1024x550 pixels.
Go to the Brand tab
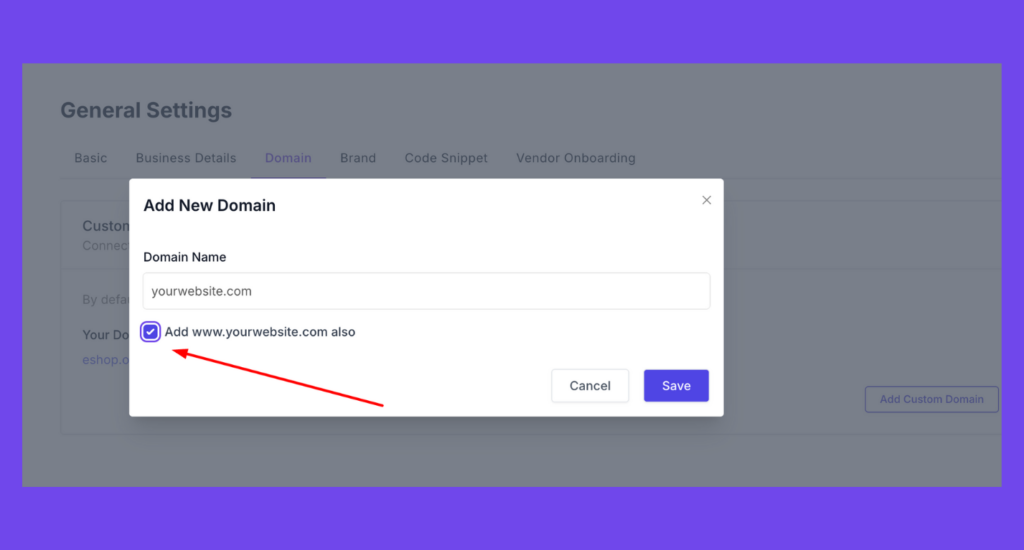point(358,158)
